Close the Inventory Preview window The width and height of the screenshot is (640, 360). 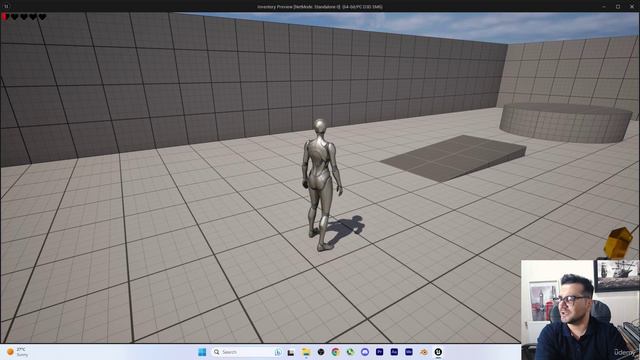pos(632,7)
